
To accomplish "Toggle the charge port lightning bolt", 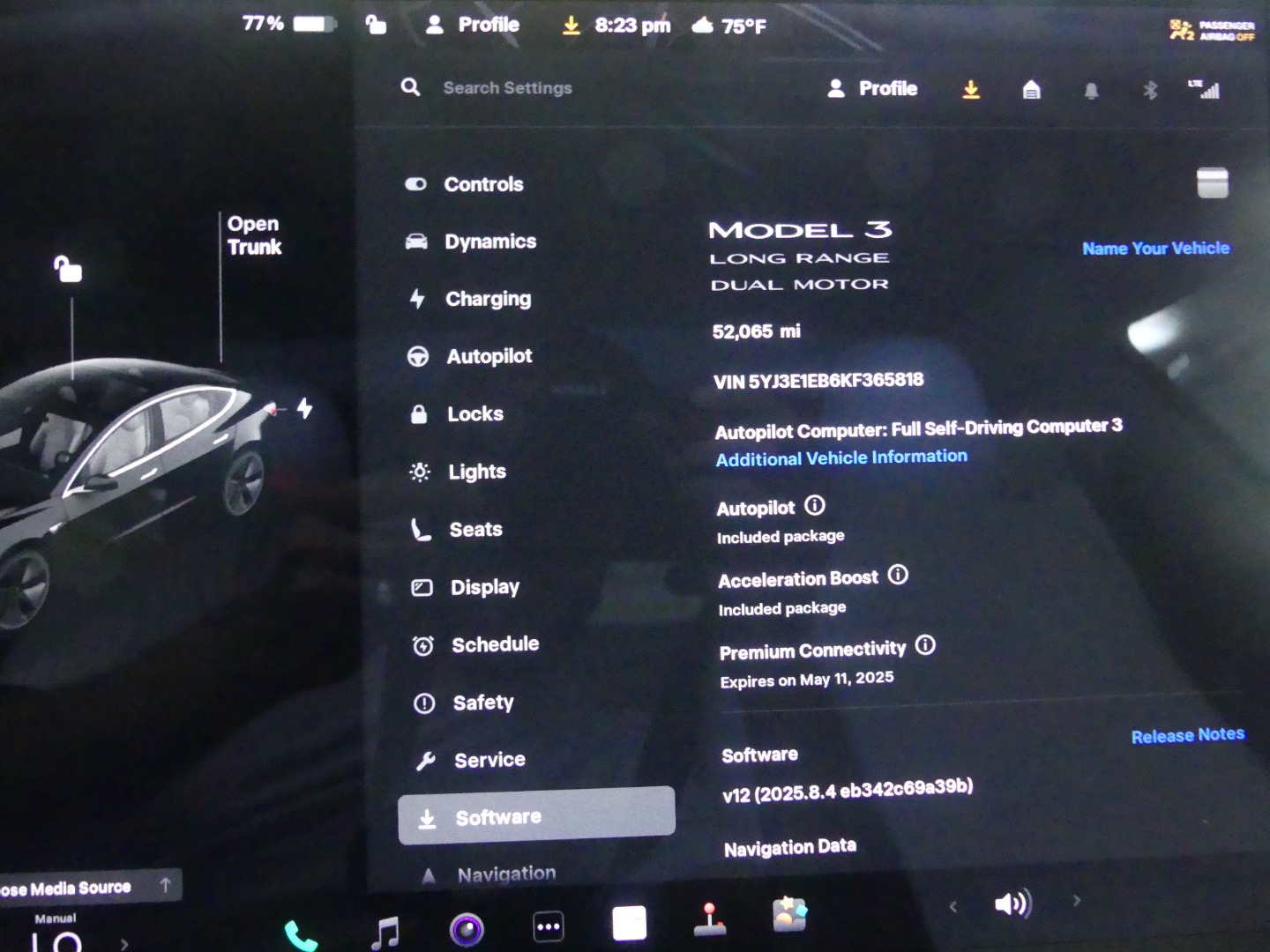I will tap(304, 408).
